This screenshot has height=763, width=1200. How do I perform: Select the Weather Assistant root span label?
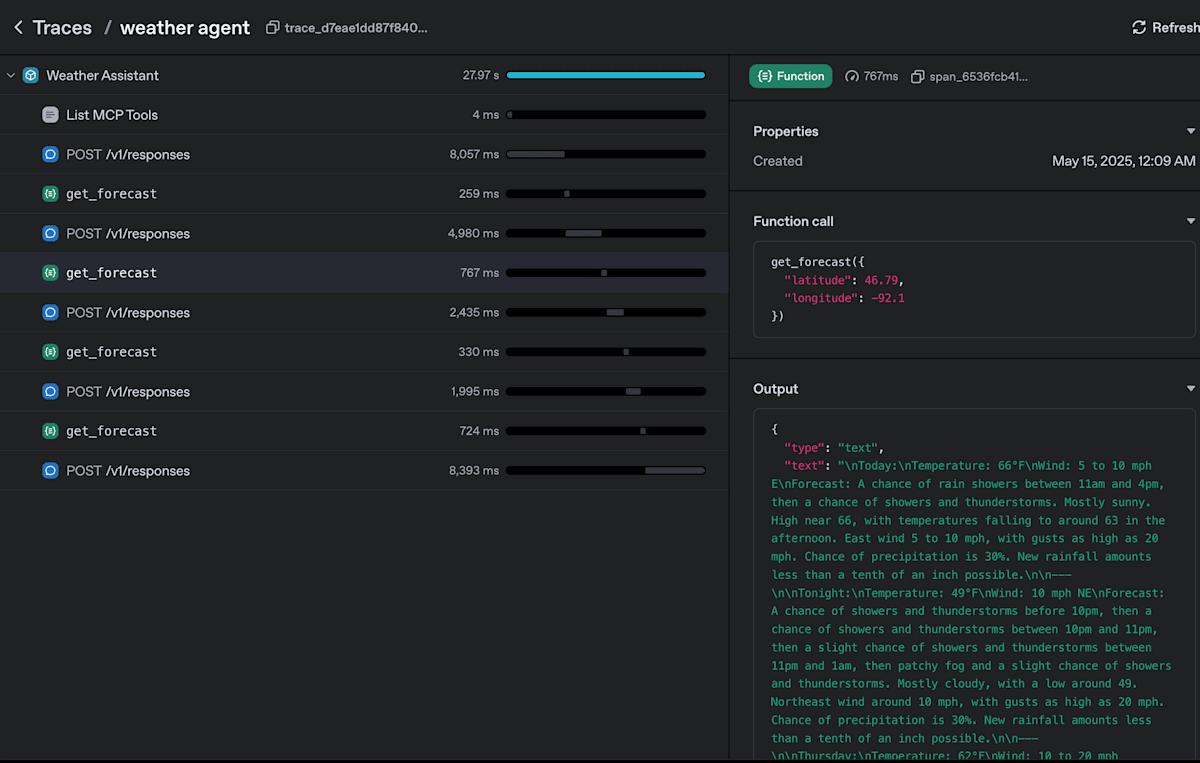(102, 75)
